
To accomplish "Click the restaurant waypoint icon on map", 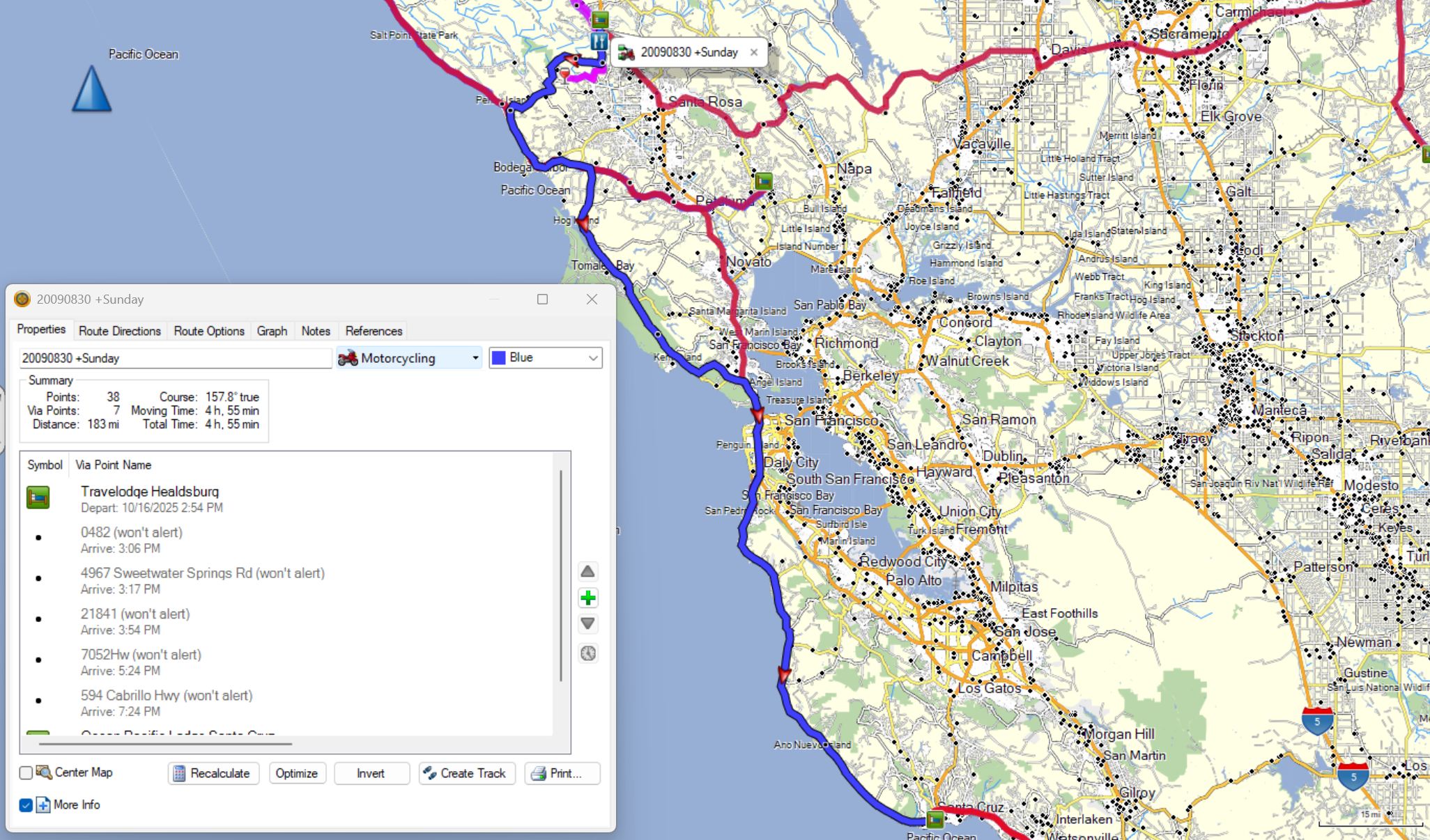I will coord(599,42).
